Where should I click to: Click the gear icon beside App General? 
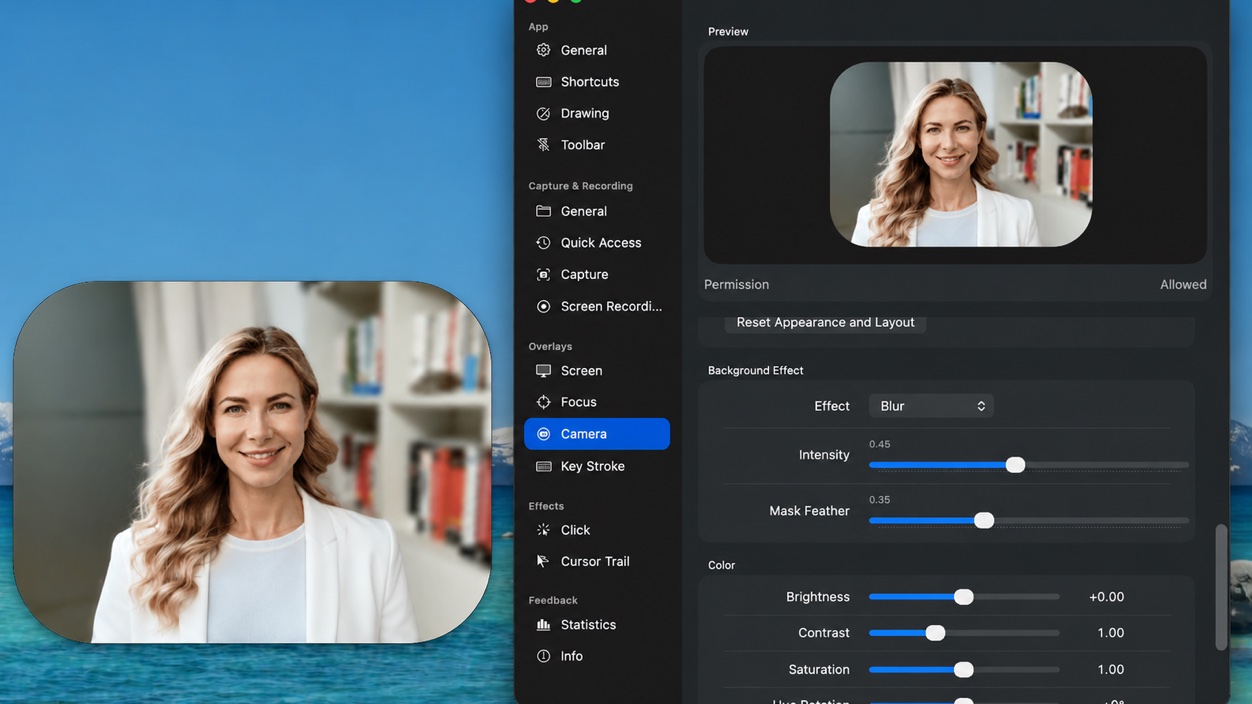(543, 50)
